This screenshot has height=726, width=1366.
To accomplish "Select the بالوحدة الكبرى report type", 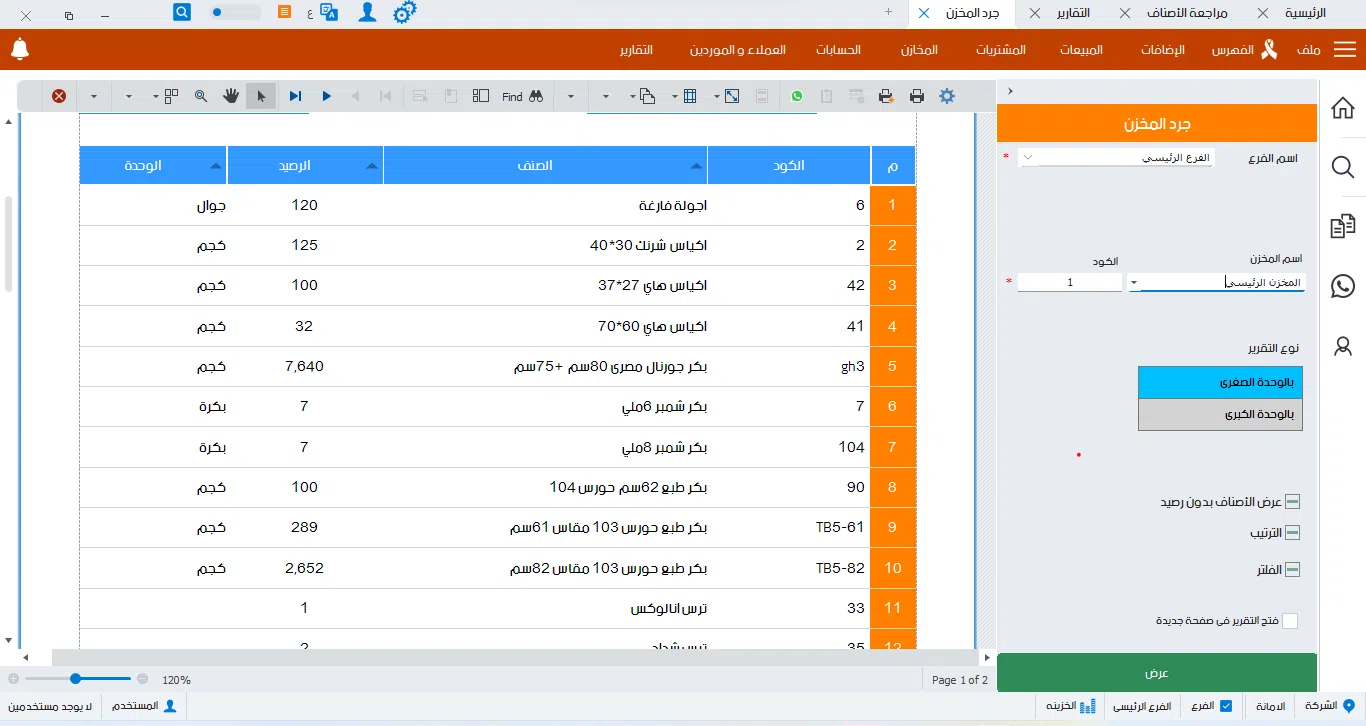I will coord(1220,414).
